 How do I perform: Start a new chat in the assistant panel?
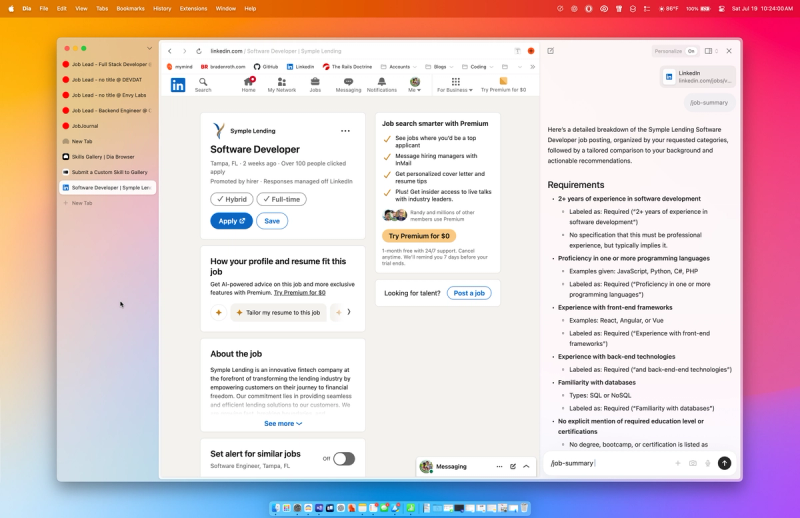(551, 51)
